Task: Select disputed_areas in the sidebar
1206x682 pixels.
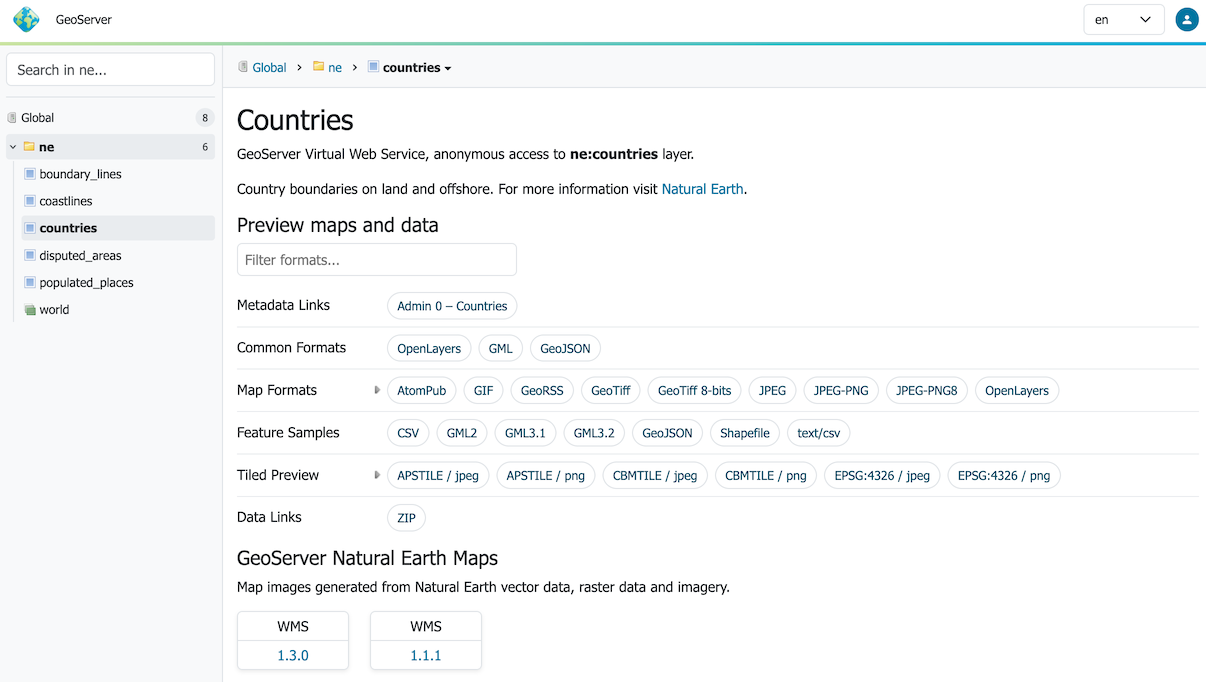Action: tap(80, 255)
